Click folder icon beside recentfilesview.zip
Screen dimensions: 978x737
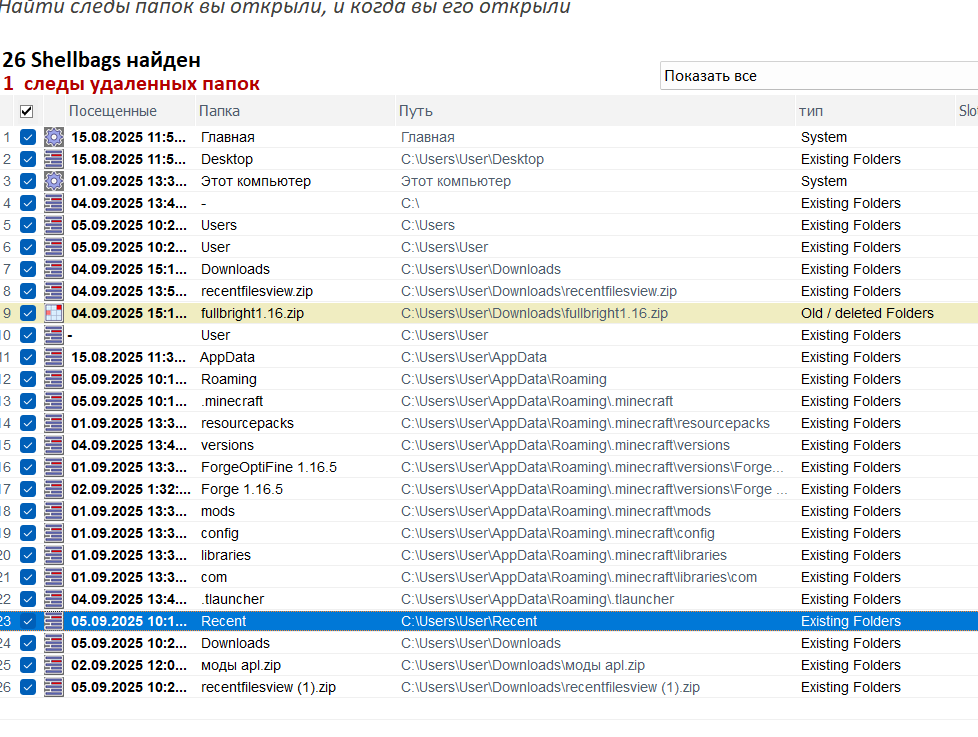pos(54,291)
